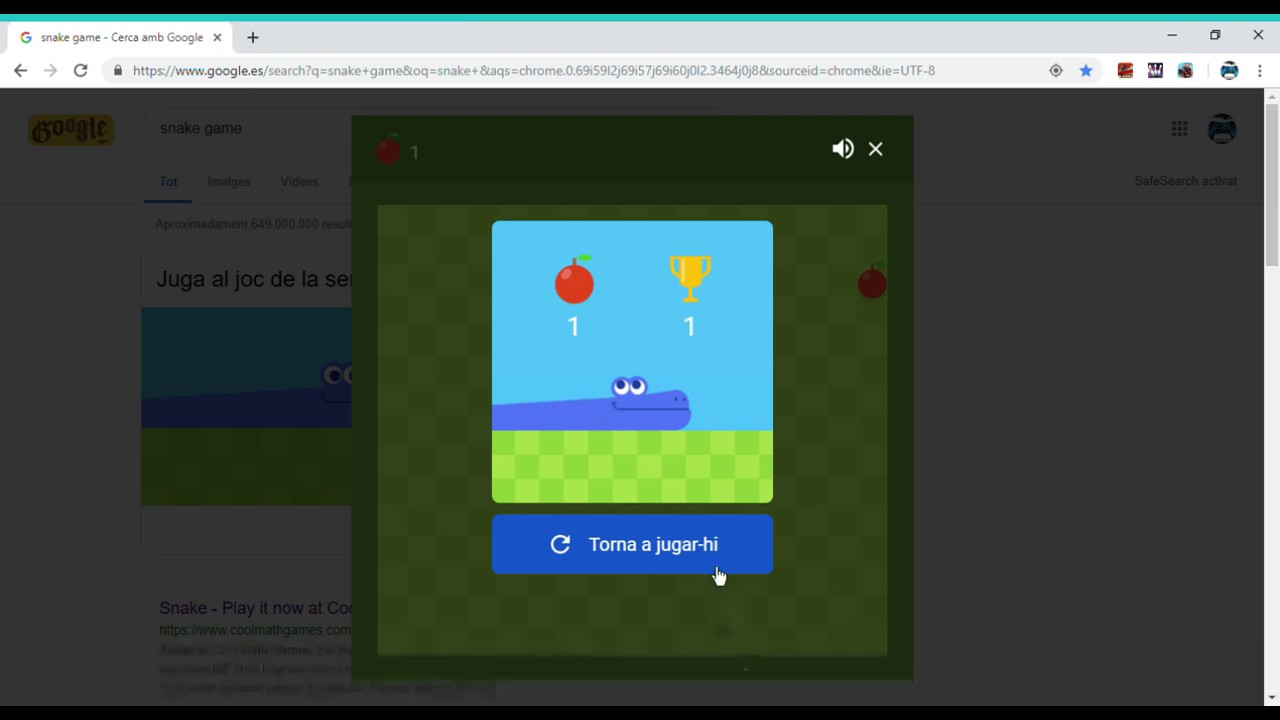The image size is (1280, 720).
Task: Click the golden trophy icon
Action: (690, 278)
